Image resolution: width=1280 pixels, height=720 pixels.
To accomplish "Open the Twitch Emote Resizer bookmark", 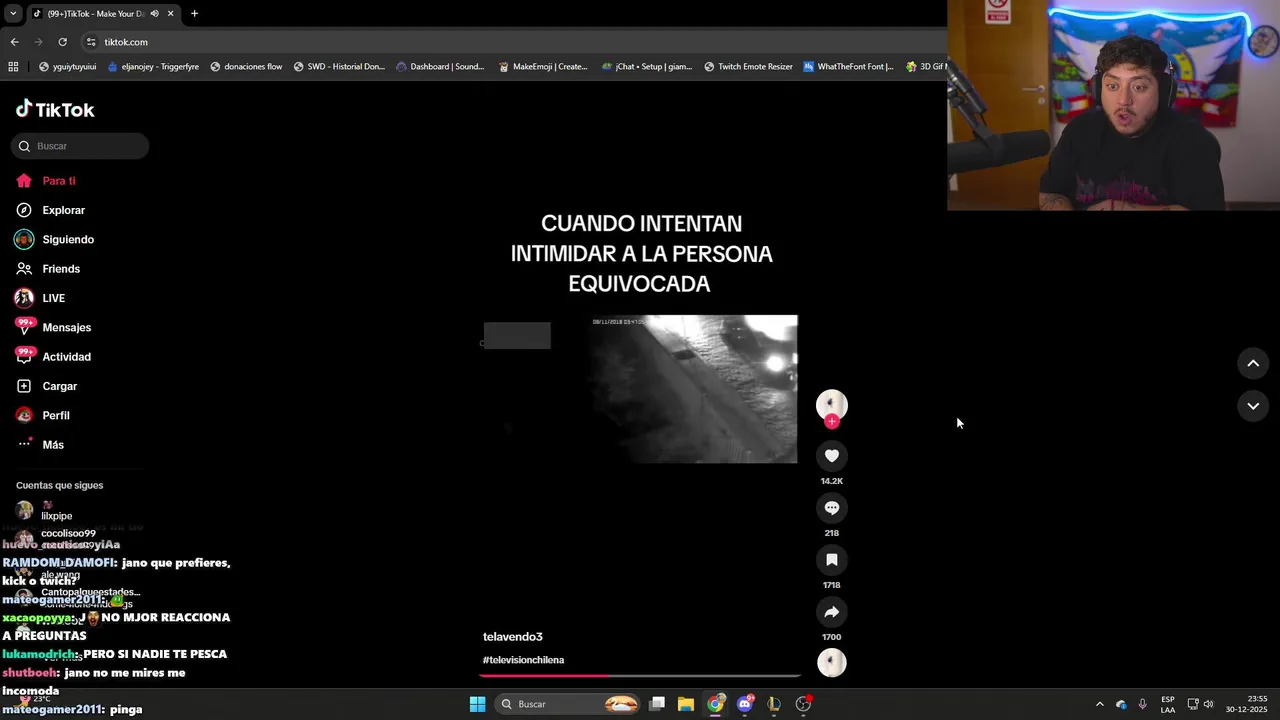I will pos(748,67).
